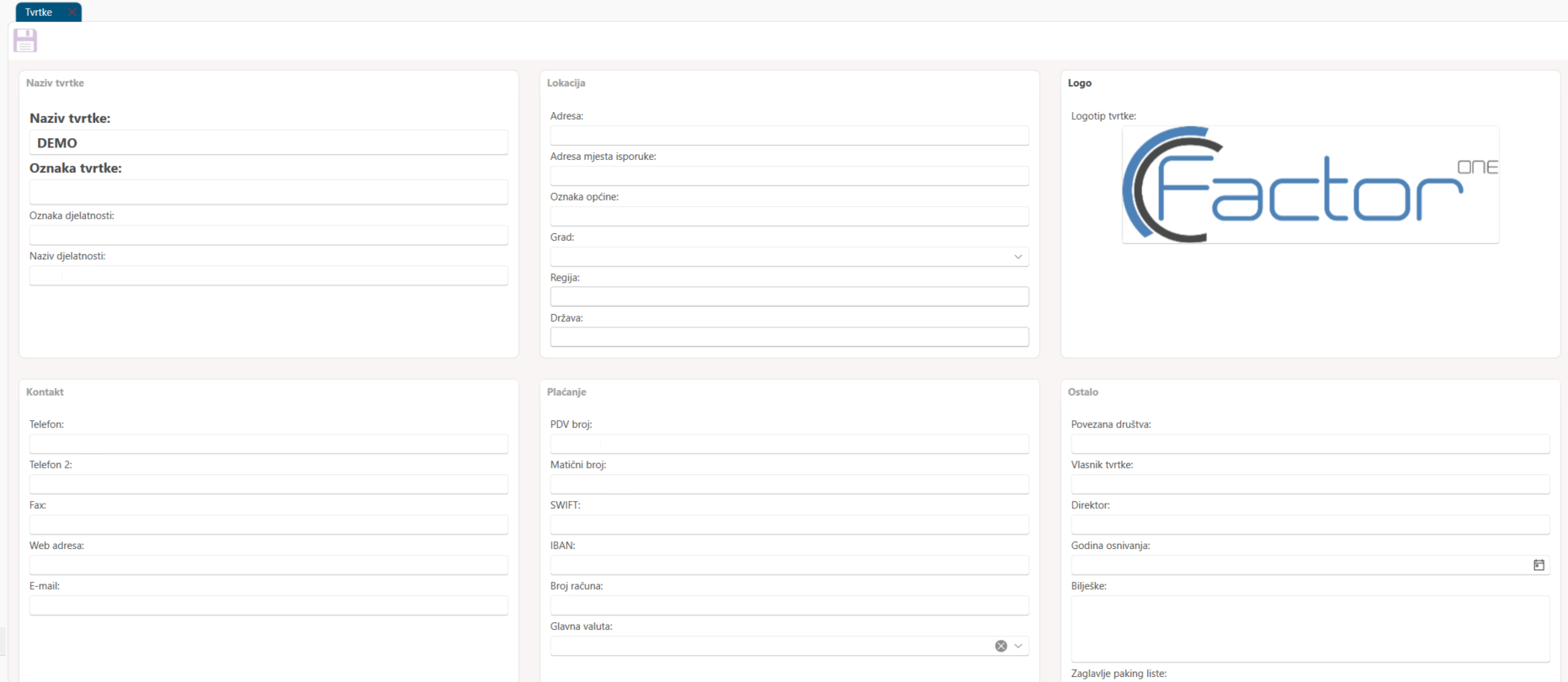
Task: Focus the Država input field
Action: 789,337
